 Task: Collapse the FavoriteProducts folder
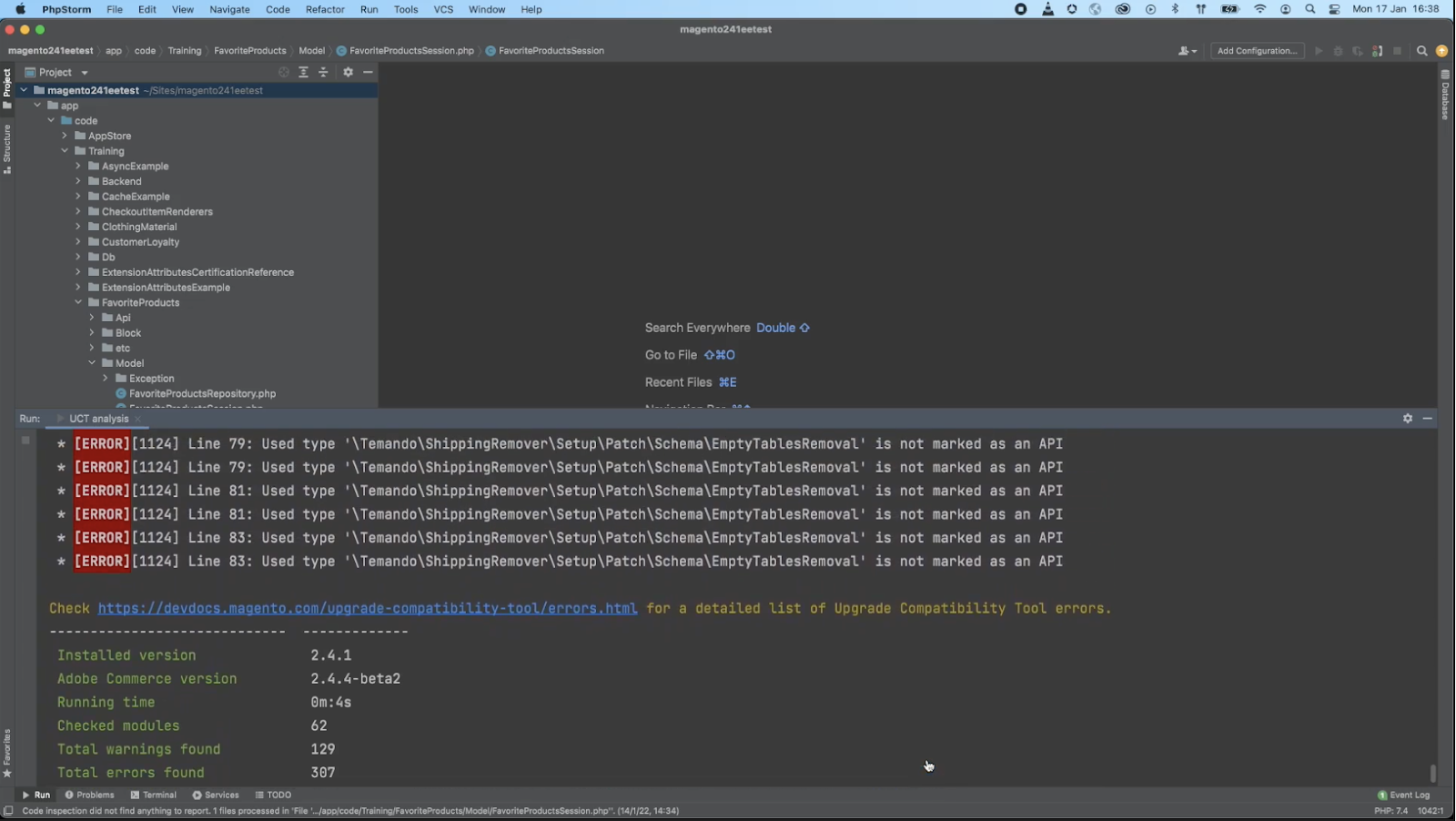click(78, 302)
